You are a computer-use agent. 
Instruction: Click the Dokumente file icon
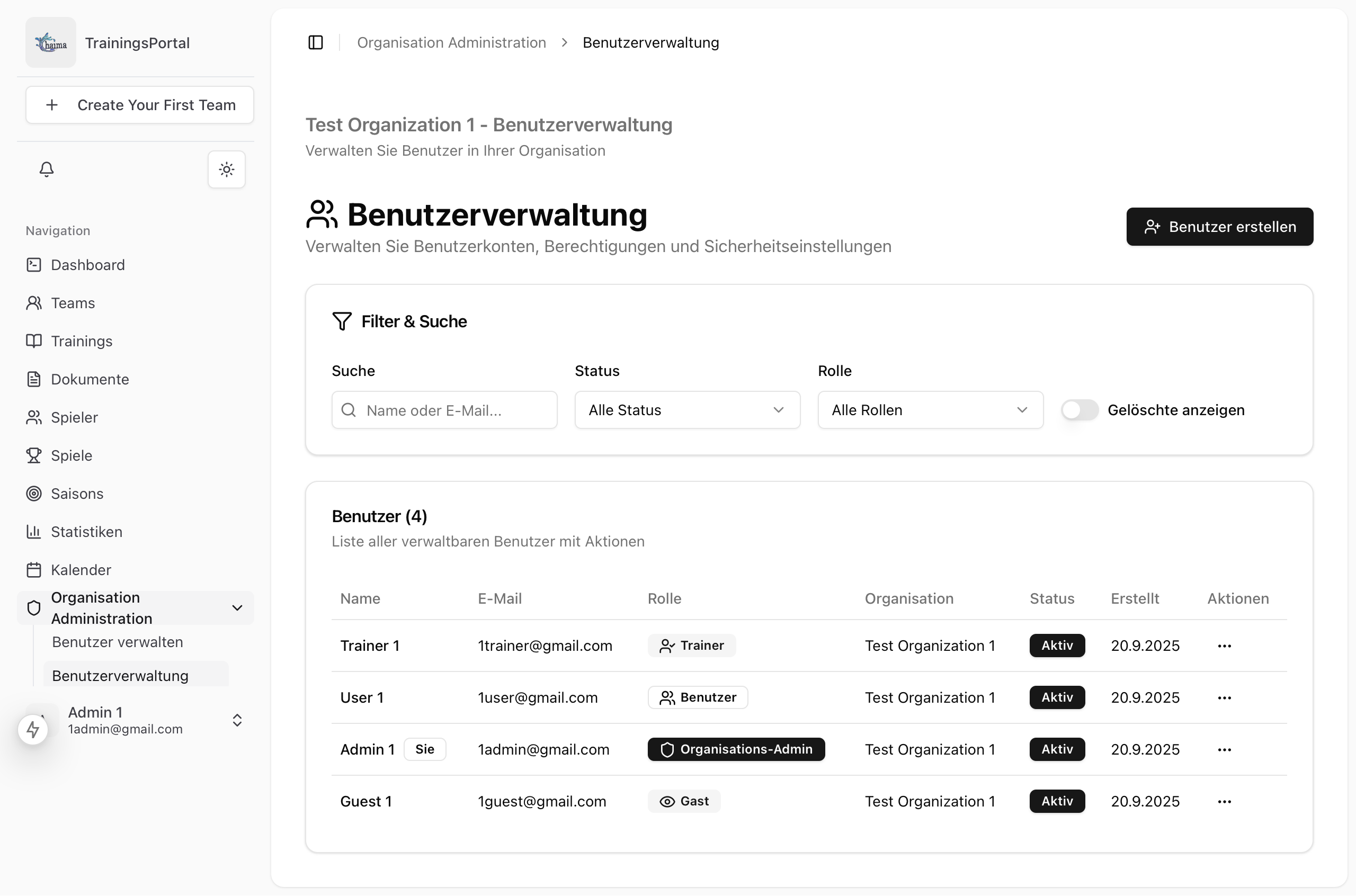point(34,379)
